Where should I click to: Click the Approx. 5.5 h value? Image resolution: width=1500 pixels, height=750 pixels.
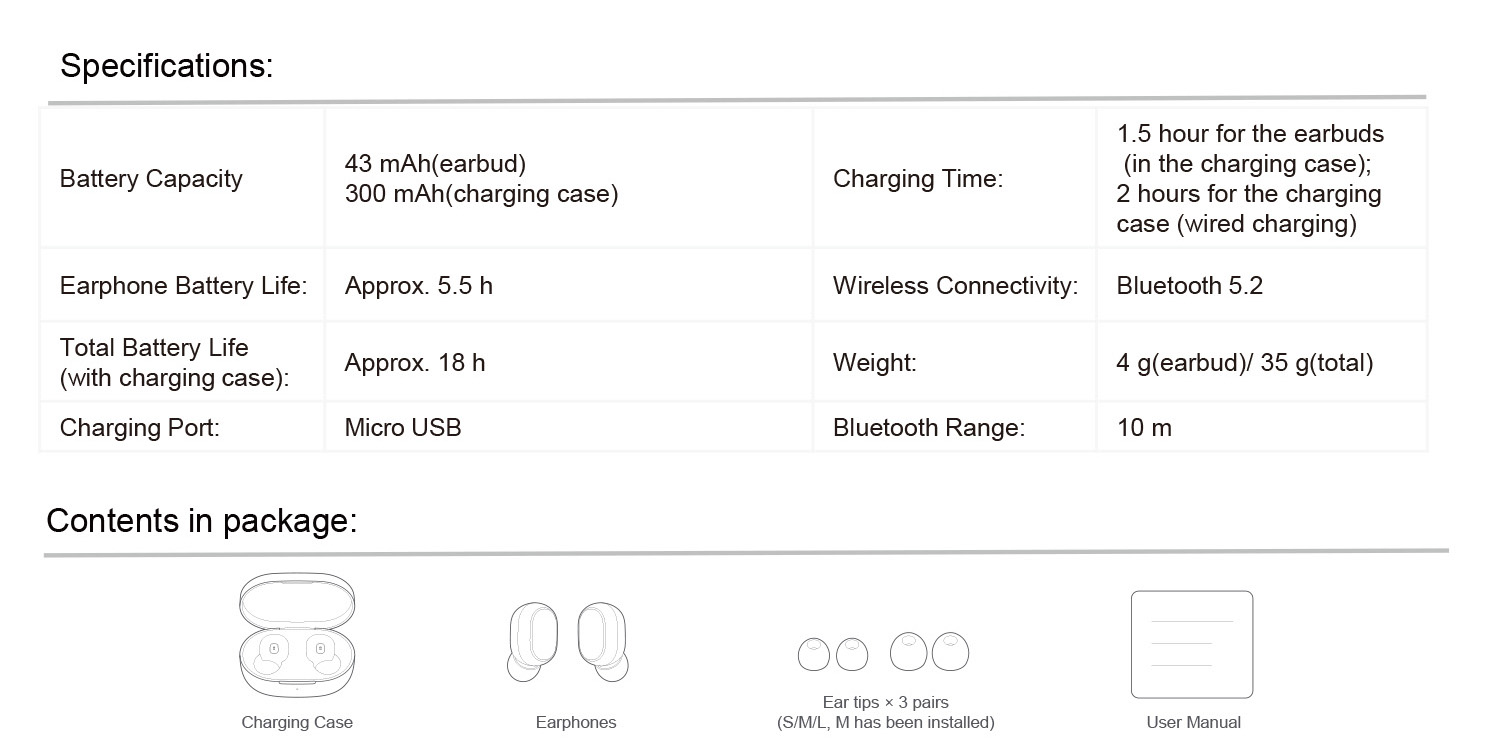[x=418, y=286]
